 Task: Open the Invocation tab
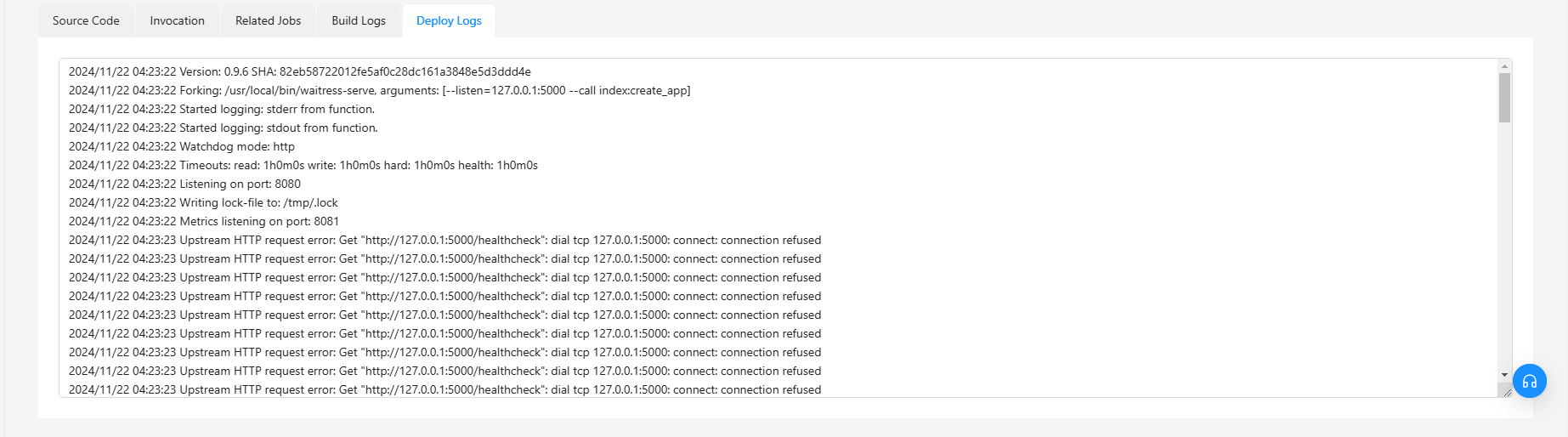(x=178, y=20)
